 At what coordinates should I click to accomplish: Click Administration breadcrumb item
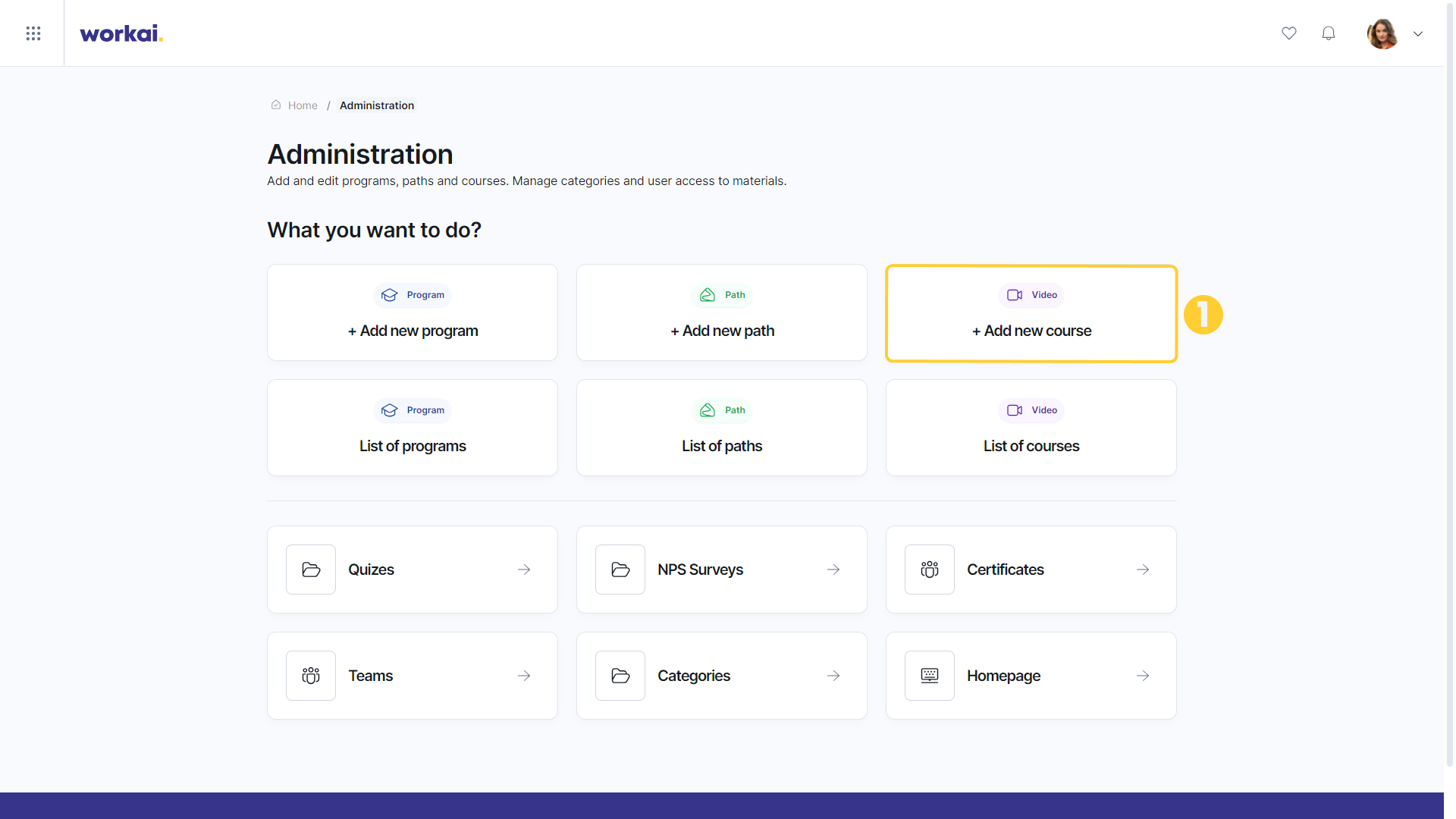pyautogui.click(x=377, y=105)
